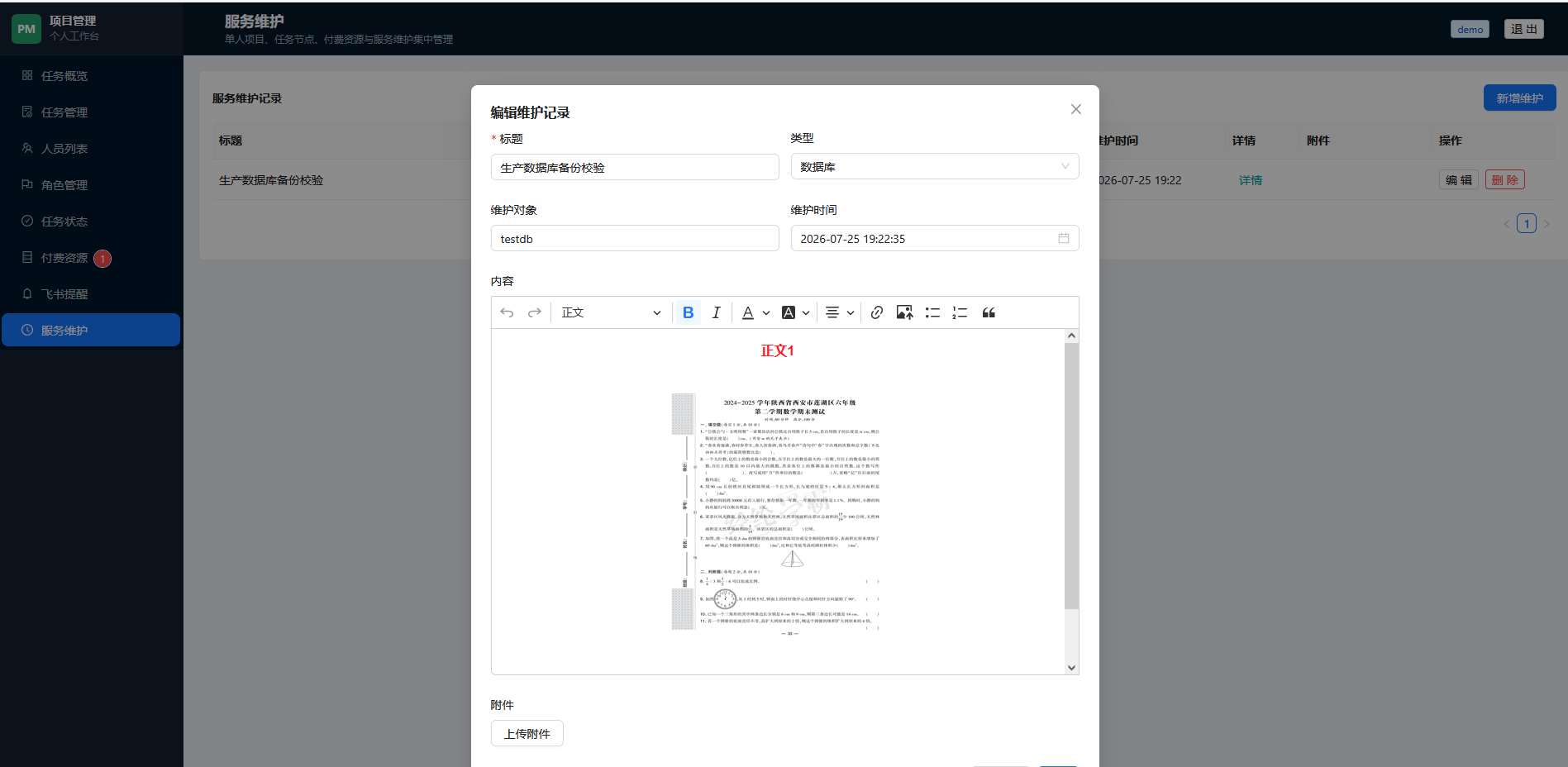Click the 维护对象 testdb input field

pyautogui.click(x=635, y=238)
